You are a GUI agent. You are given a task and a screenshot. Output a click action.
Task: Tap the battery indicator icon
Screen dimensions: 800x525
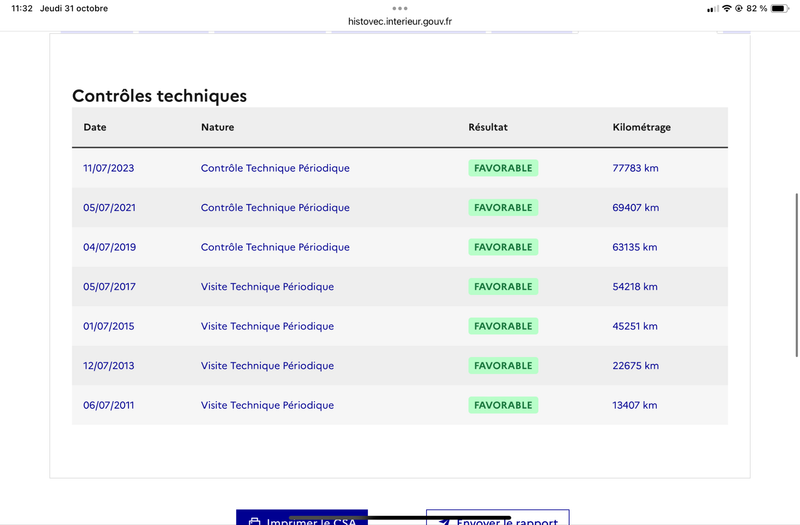[780, 8]
